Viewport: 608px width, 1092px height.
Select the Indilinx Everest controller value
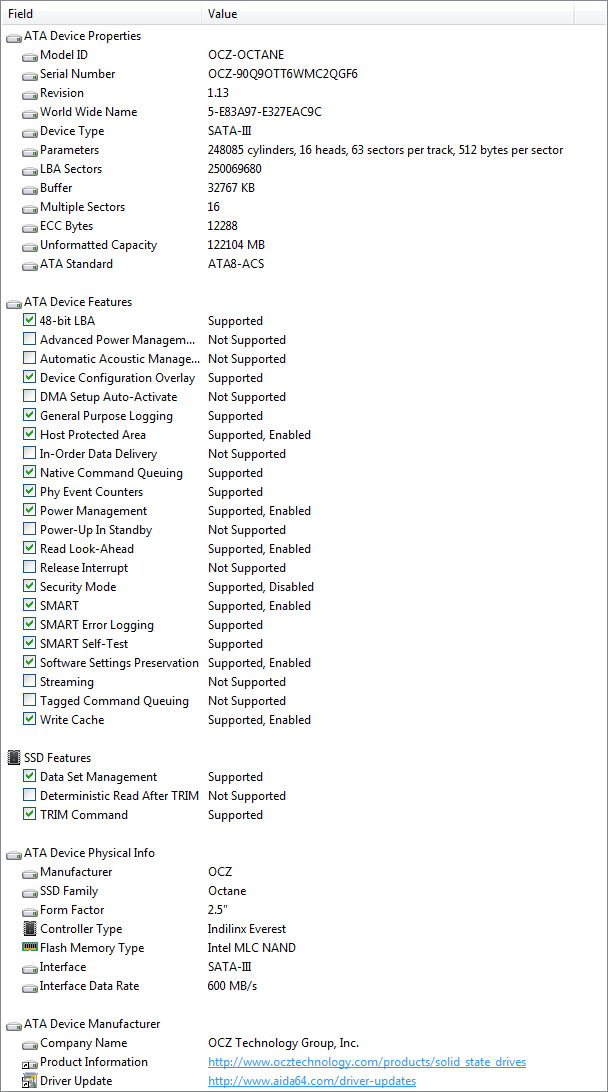247,929
